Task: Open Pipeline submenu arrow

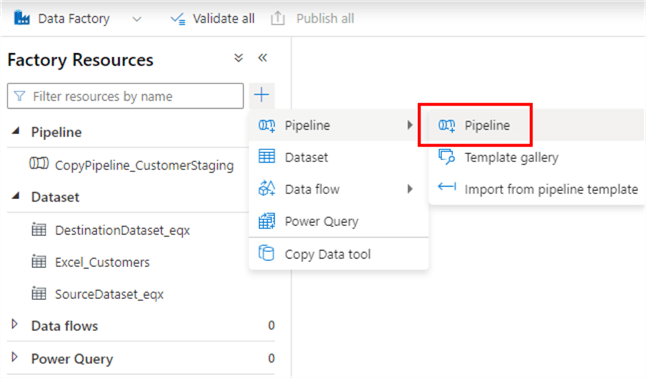Action: pos(410,125)
